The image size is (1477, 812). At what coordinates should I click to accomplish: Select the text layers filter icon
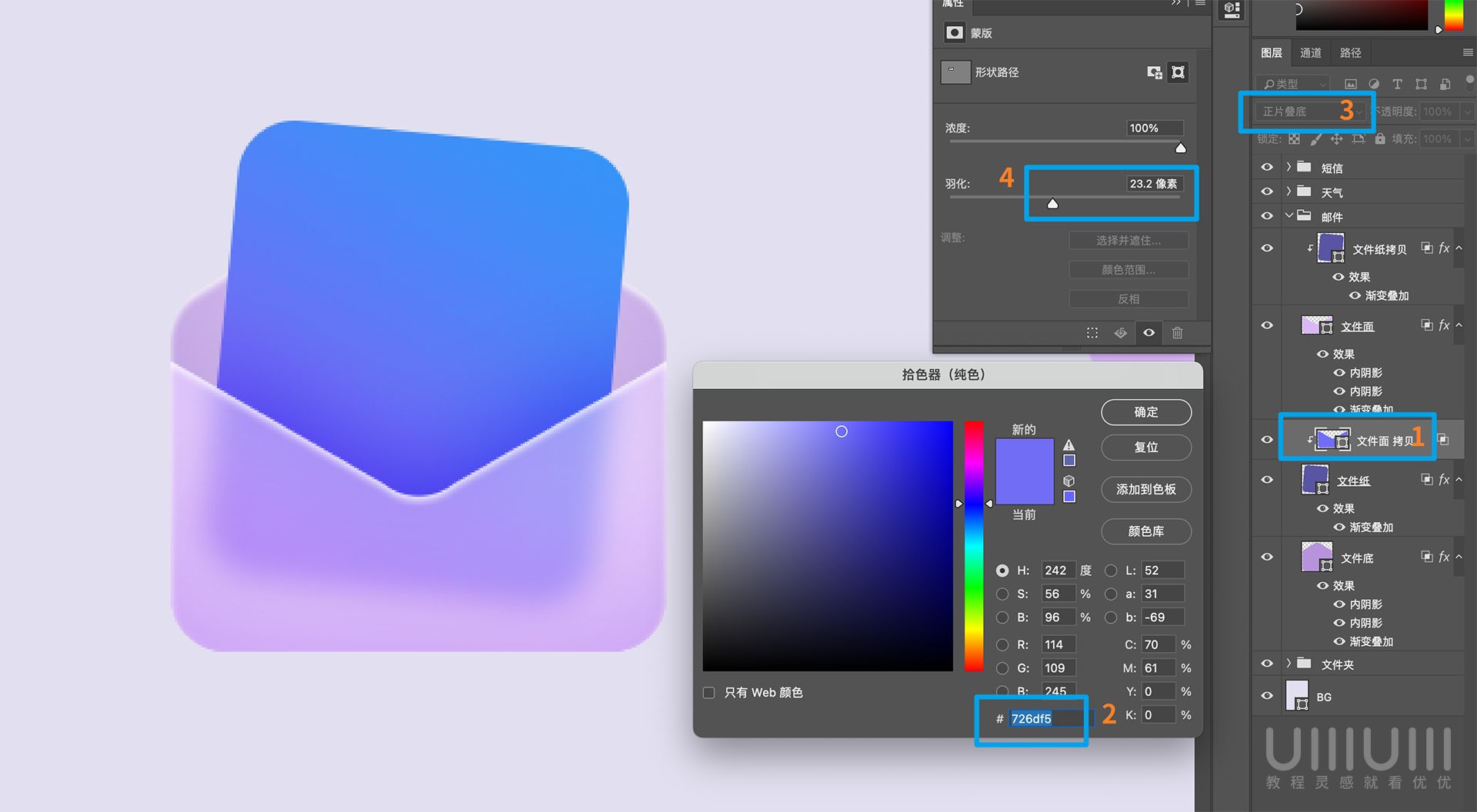1398,85
